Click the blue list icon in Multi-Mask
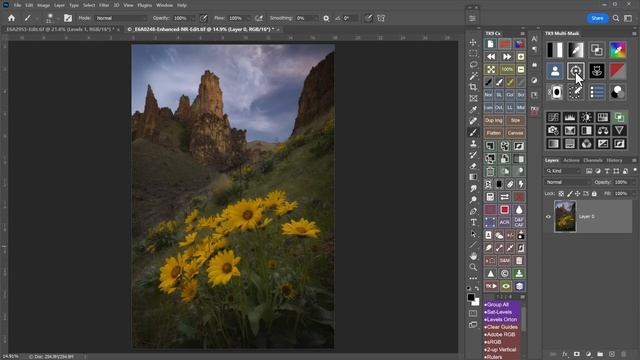This screenshot has height=360, width=640. pos(597,92)
